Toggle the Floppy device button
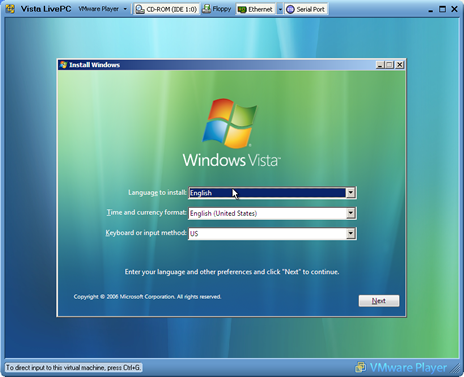The height and width of the screenshot is (377, 464). [x=217, y=9]
